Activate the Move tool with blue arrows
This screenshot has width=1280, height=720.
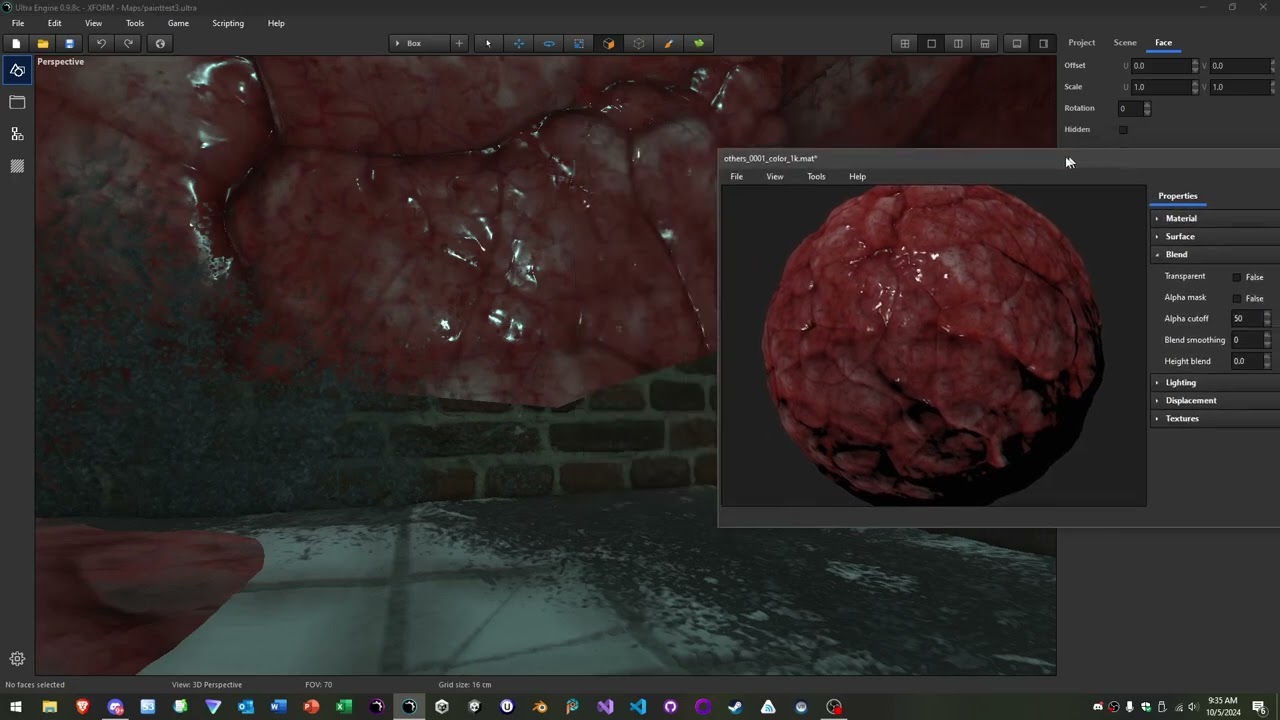click(x=519, y=43)
